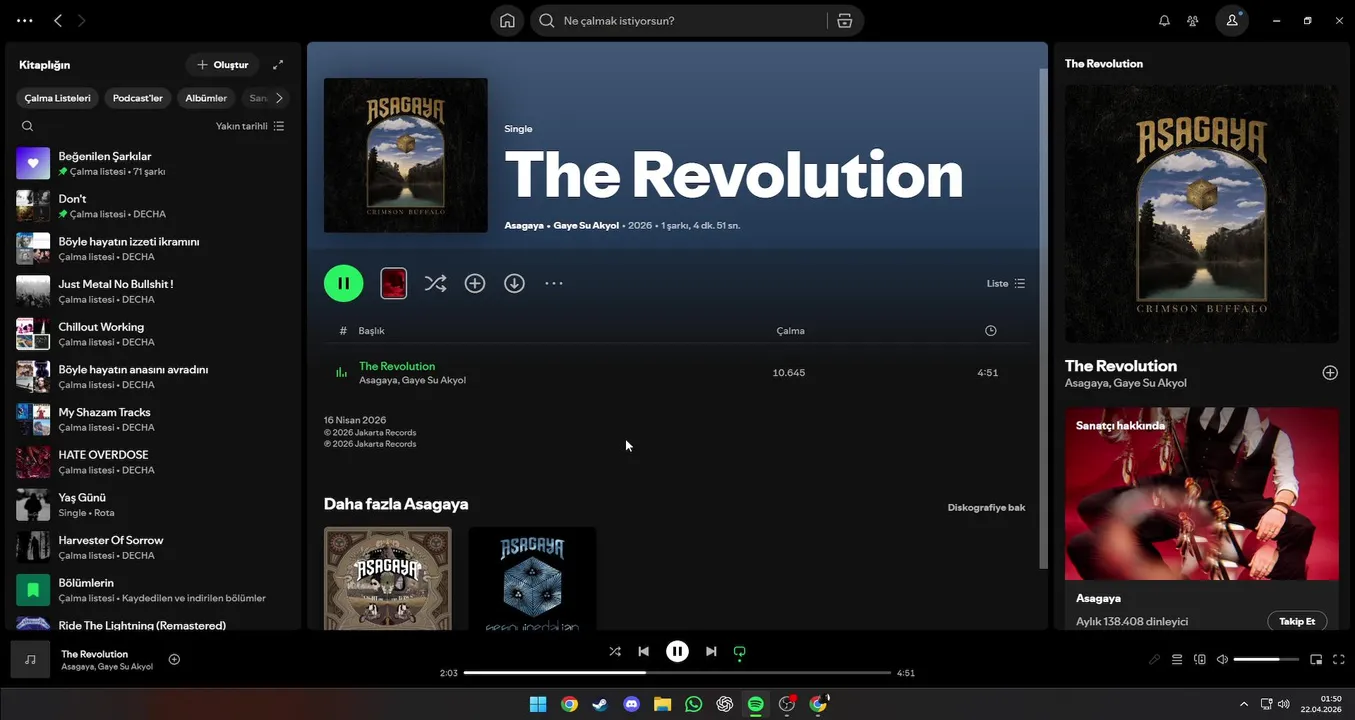Select The Revolution track row title
This screenshot has width=1355, height=720.
pyautogui.click(x=397, y=366)
